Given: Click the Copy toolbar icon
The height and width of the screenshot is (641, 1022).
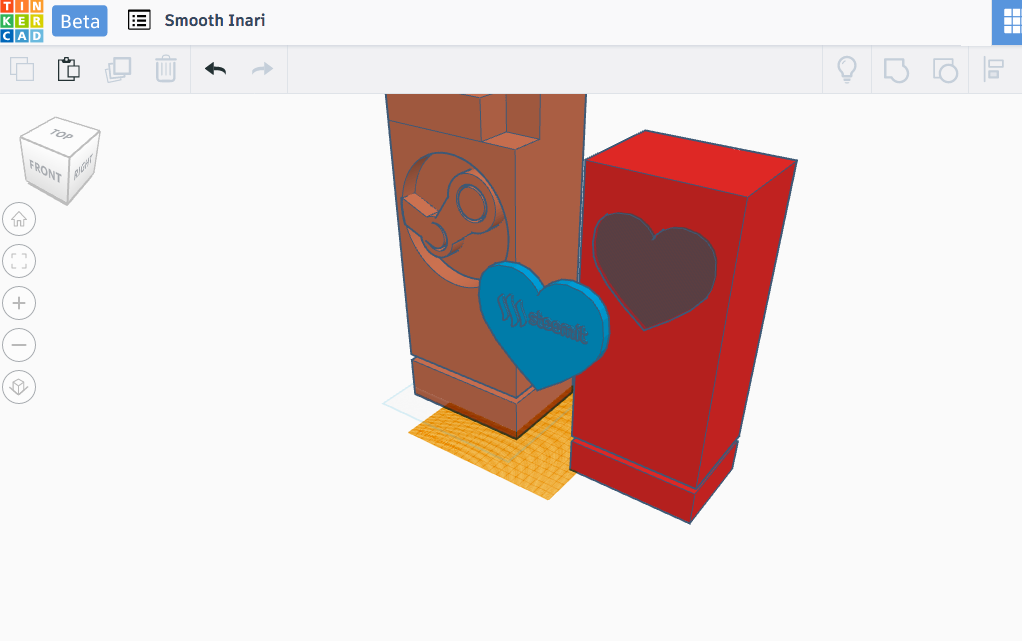Looking at the screenshot, I should [22, 69].
